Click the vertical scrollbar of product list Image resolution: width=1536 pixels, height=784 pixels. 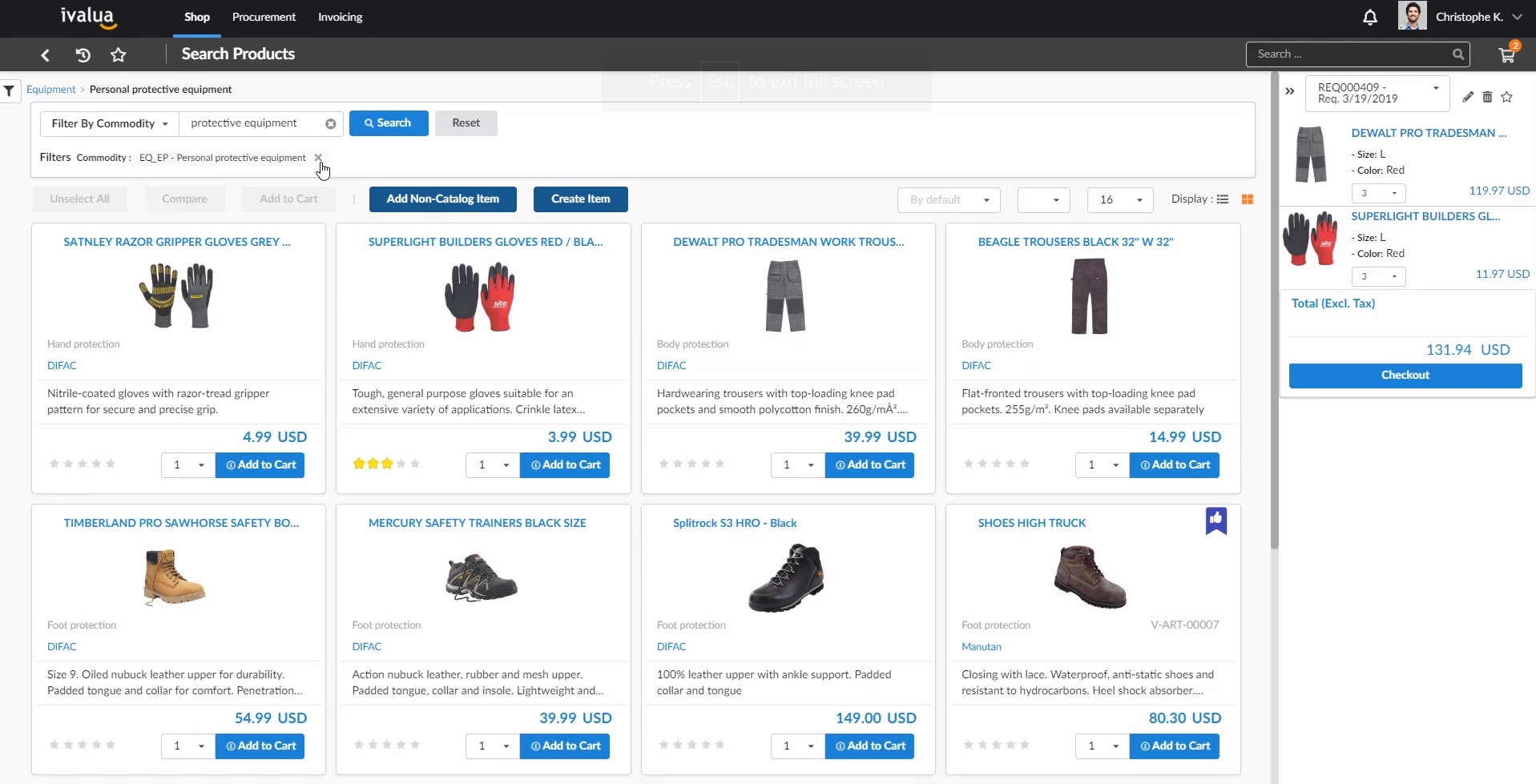point(1274,312)
